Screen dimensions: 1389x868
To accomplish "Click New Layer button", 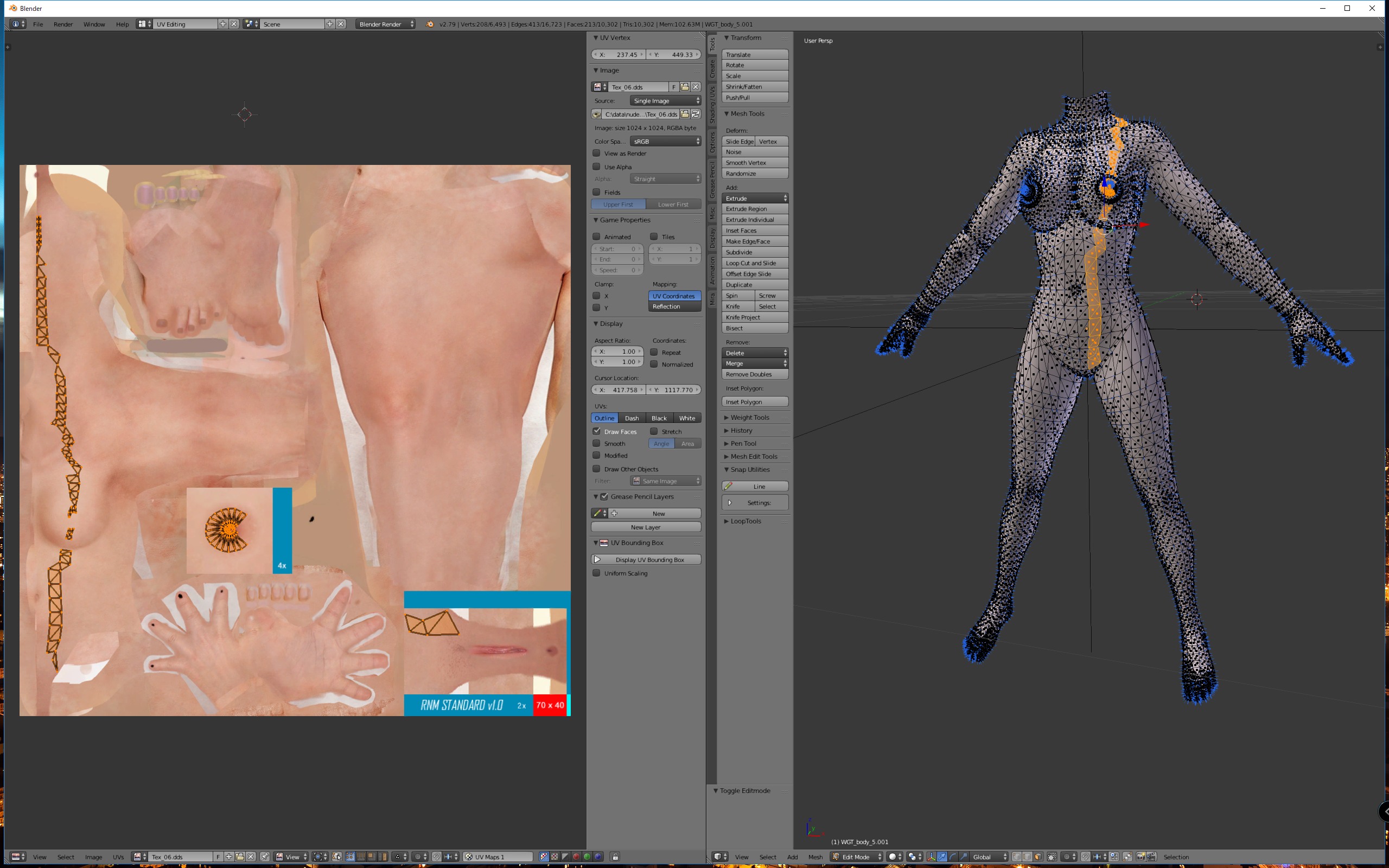I will pyautogui.click(x=646, y=527).
